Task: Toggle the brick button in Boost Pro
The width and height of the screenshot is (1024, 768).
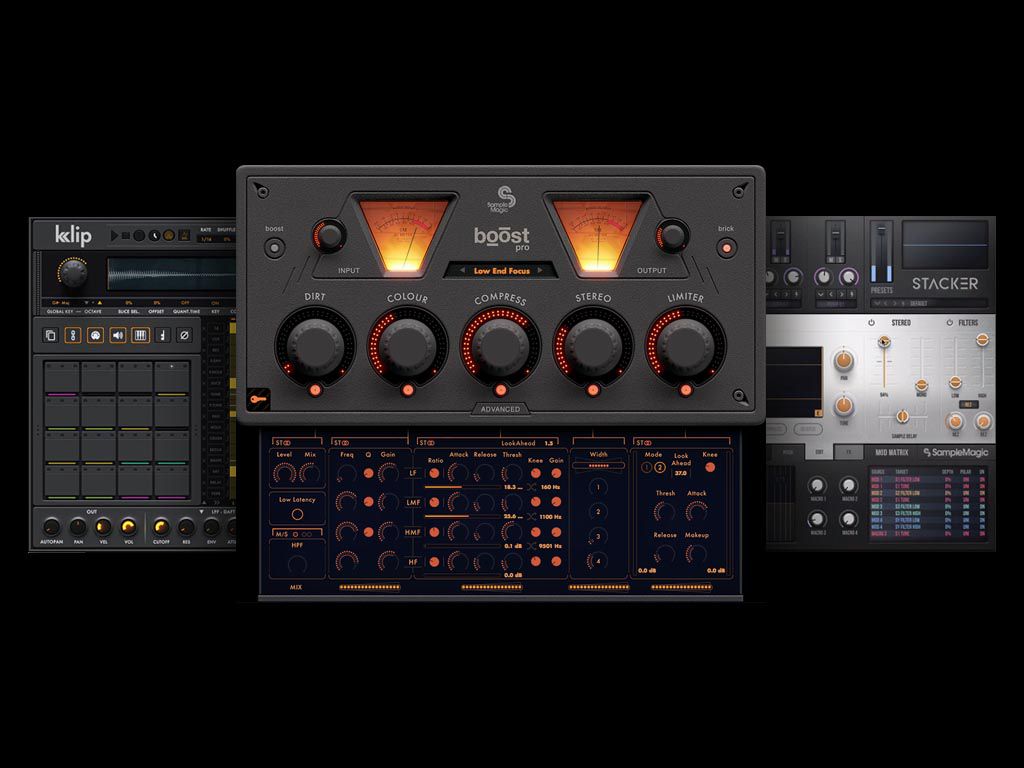Action: click(726, 248)
